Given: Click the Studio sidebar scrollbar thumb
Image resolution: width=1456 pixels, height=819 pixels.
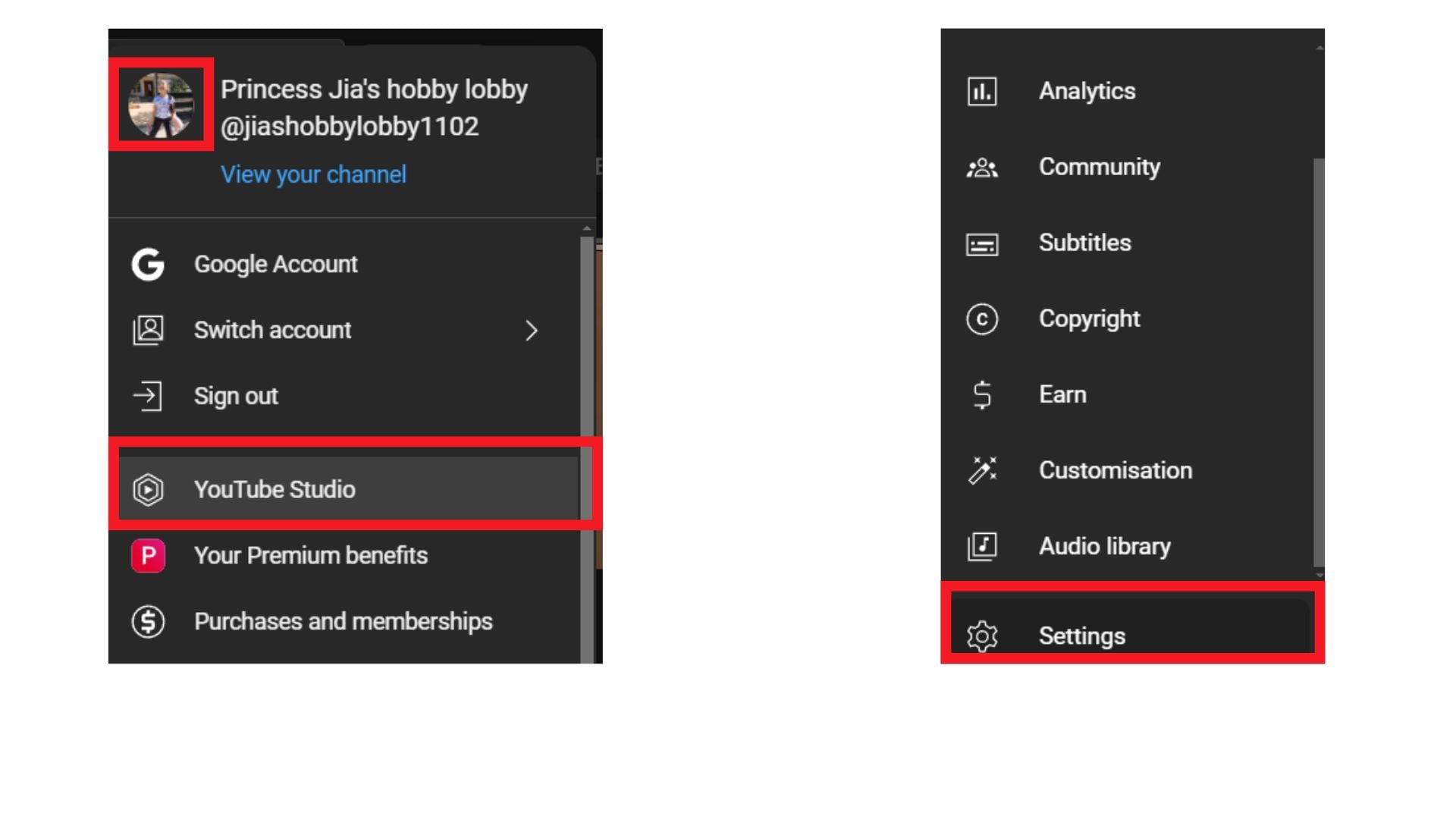Looking at the screenshot, I should coord(1319,362).
